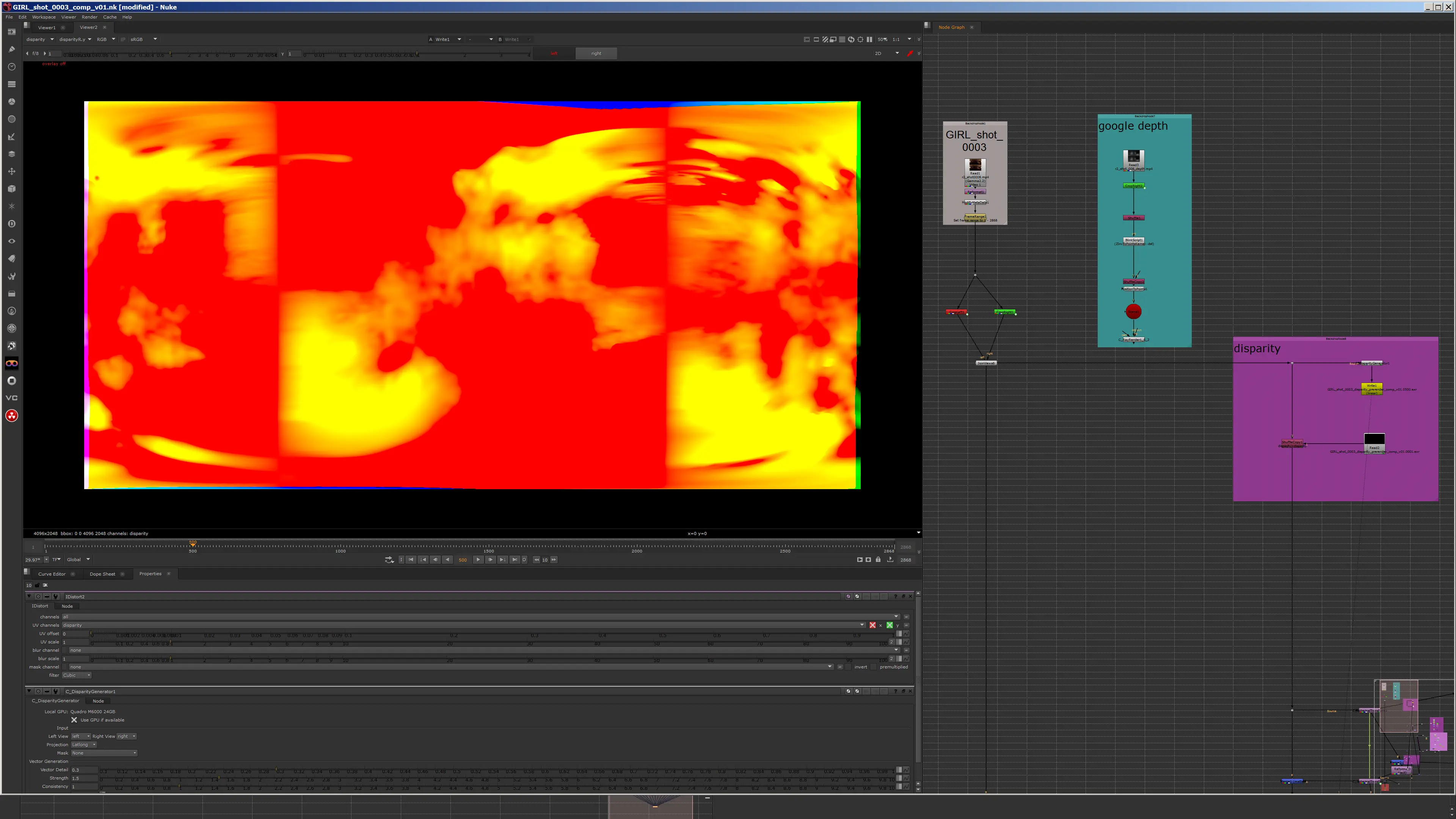Image resolution: width=1456 pixels, height=819 pixels.
Task: Collapse the C_DisparityGenerator1 properties panel
Action: (30, 691)
